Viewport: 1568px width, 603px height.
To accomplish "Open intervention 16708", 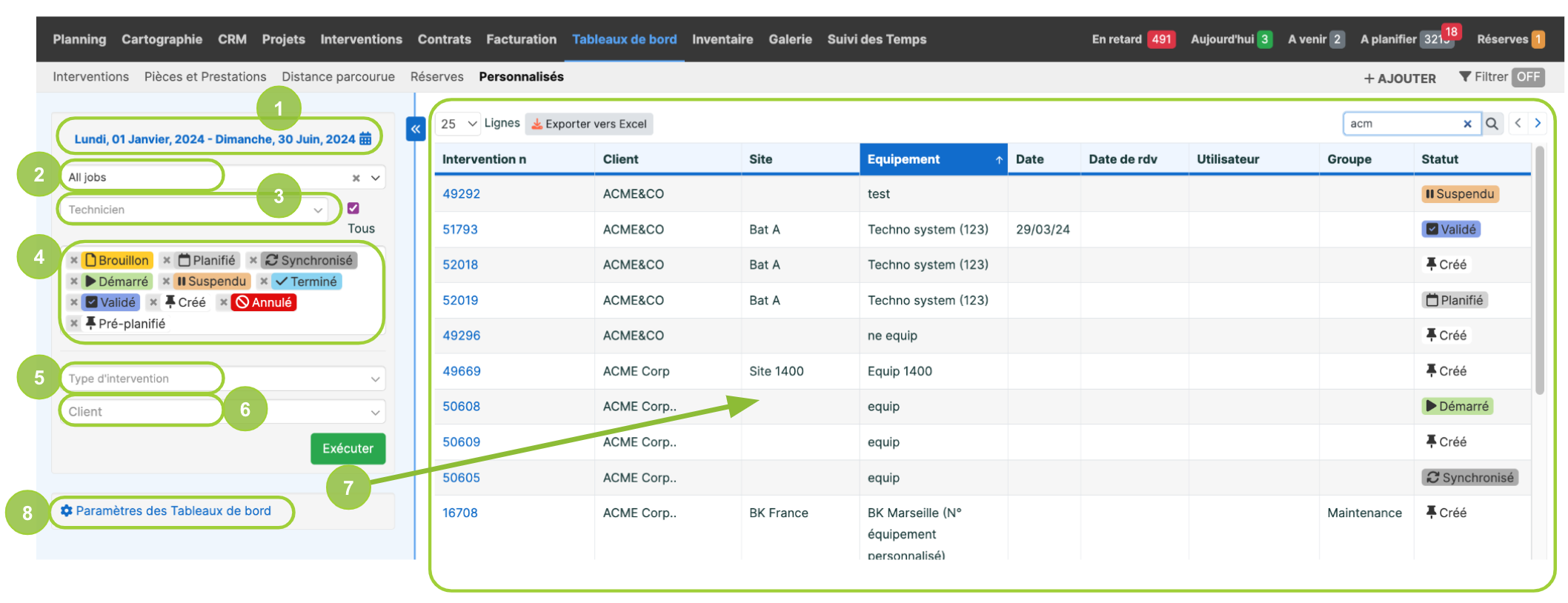I will [460, 513].
